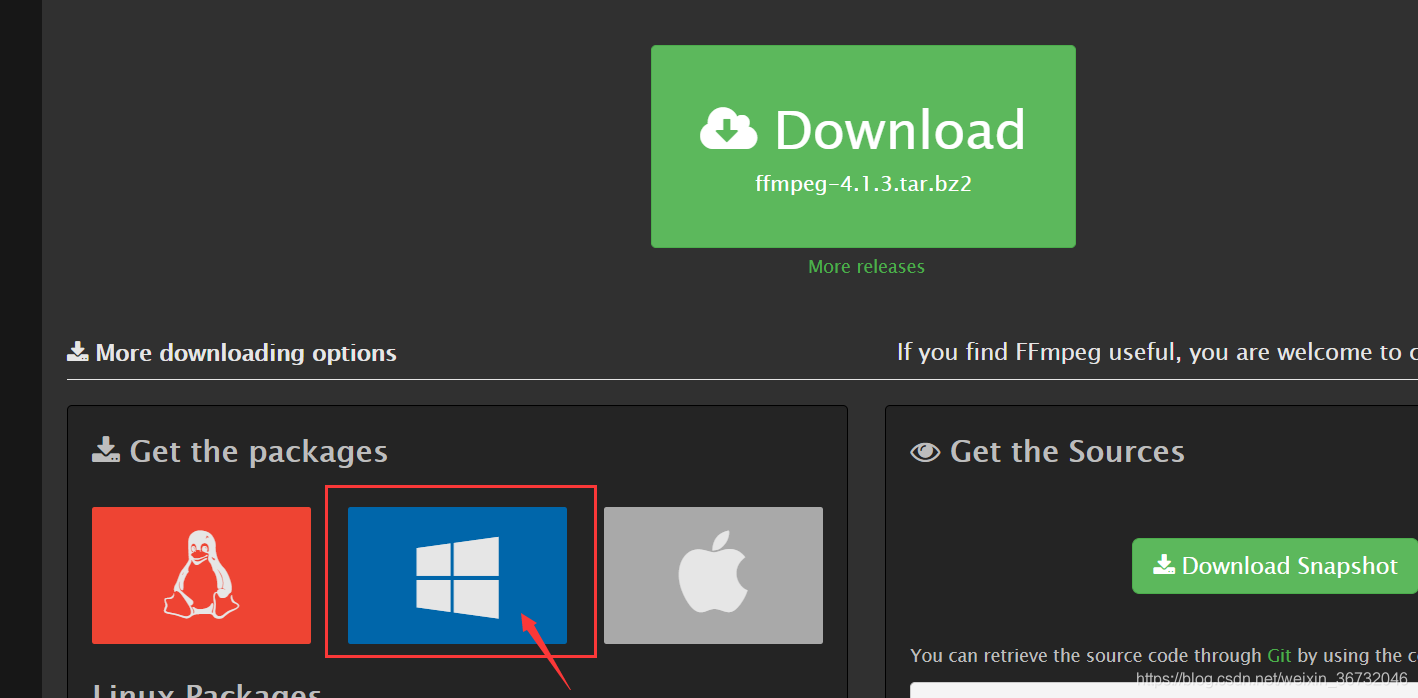
Task: Click the git source code input box
Action: coord(1164,690)
